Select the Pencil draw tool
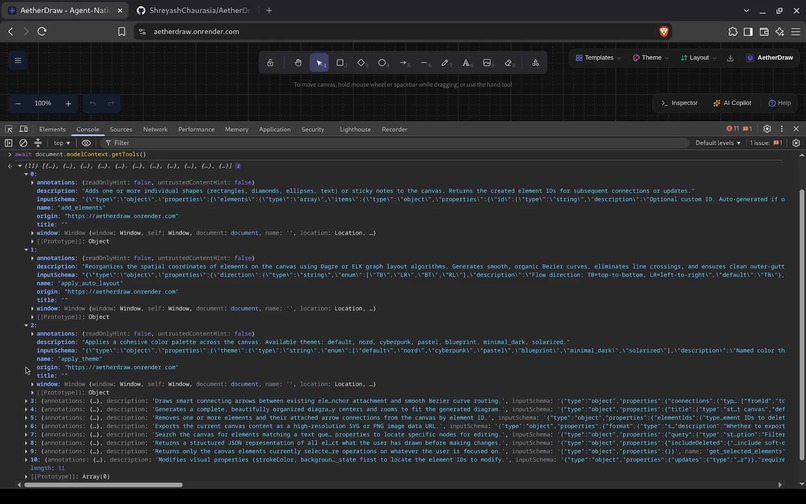Viewport: 806px width, 504px height. coord(446,63)
